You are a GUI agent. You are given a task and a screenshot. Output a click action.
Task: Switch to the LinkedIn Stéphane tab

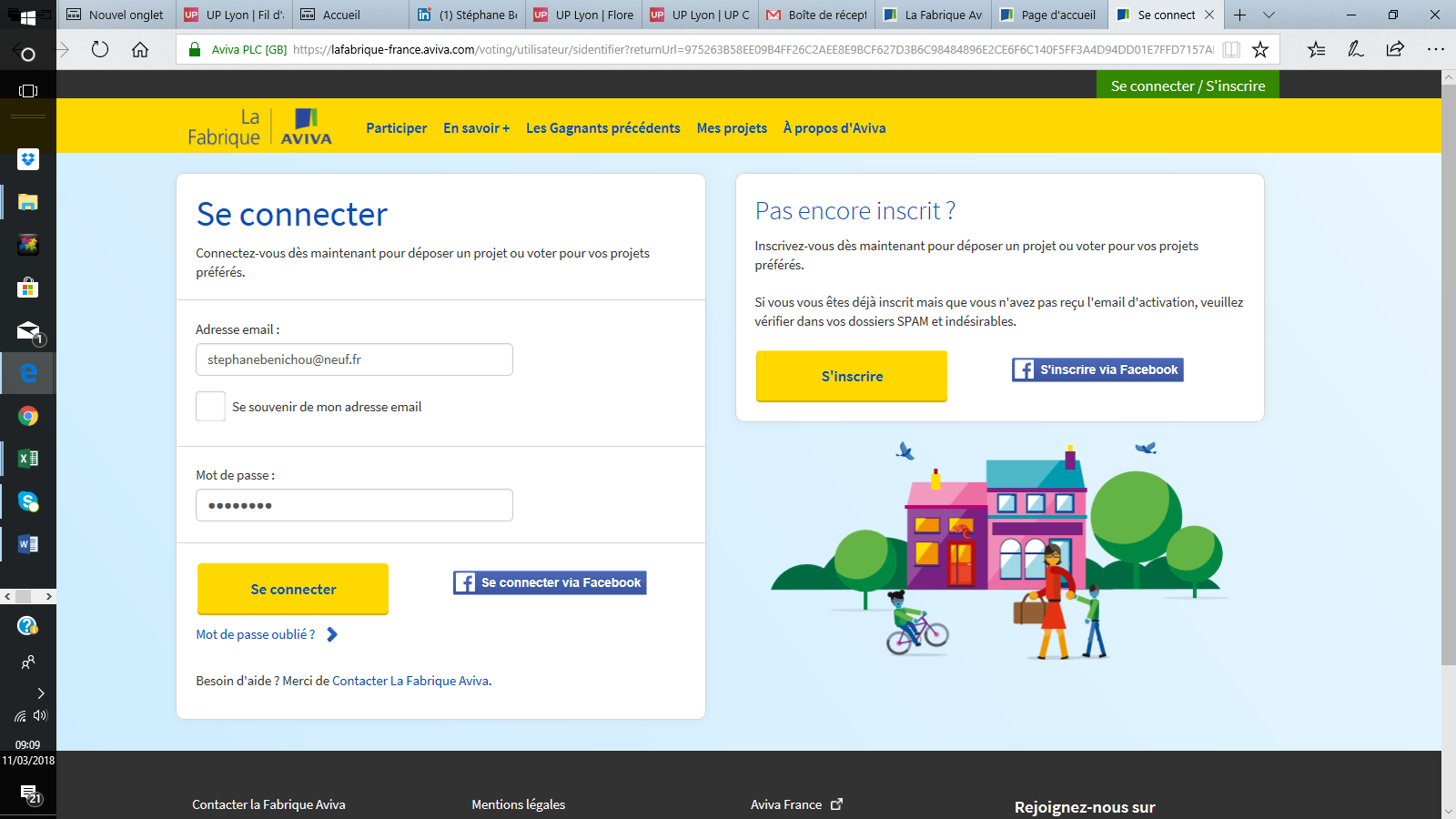tap(467, 15)
